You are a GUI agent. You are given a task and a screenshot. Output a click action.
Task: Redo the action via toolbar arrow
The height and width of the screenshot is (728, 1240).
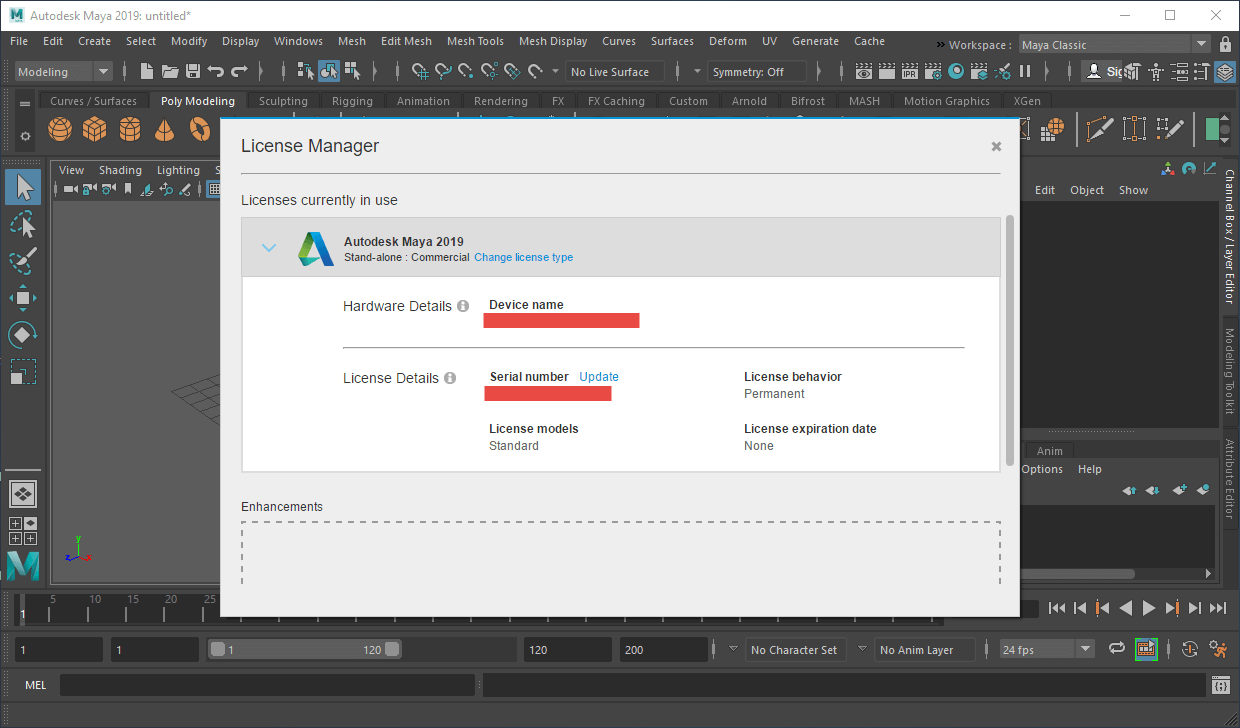[x=239, y=71]
